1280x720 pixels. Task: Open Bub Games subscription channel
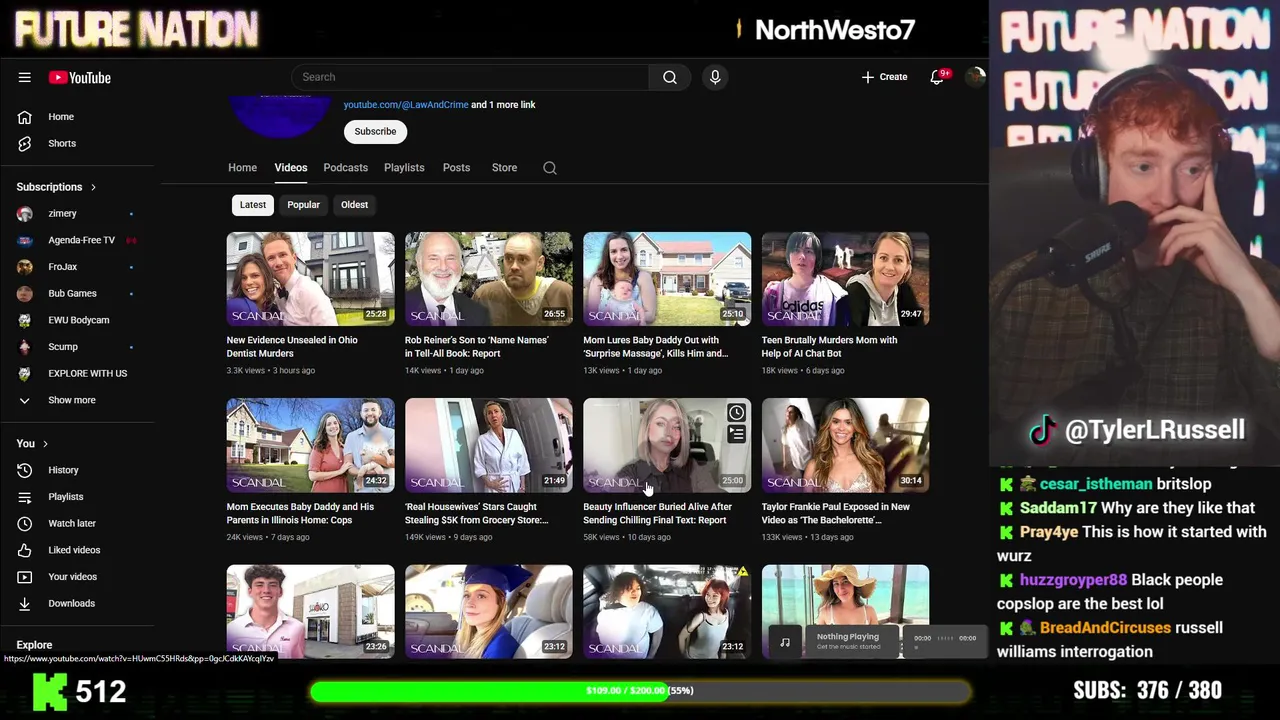tap(70, 294)
